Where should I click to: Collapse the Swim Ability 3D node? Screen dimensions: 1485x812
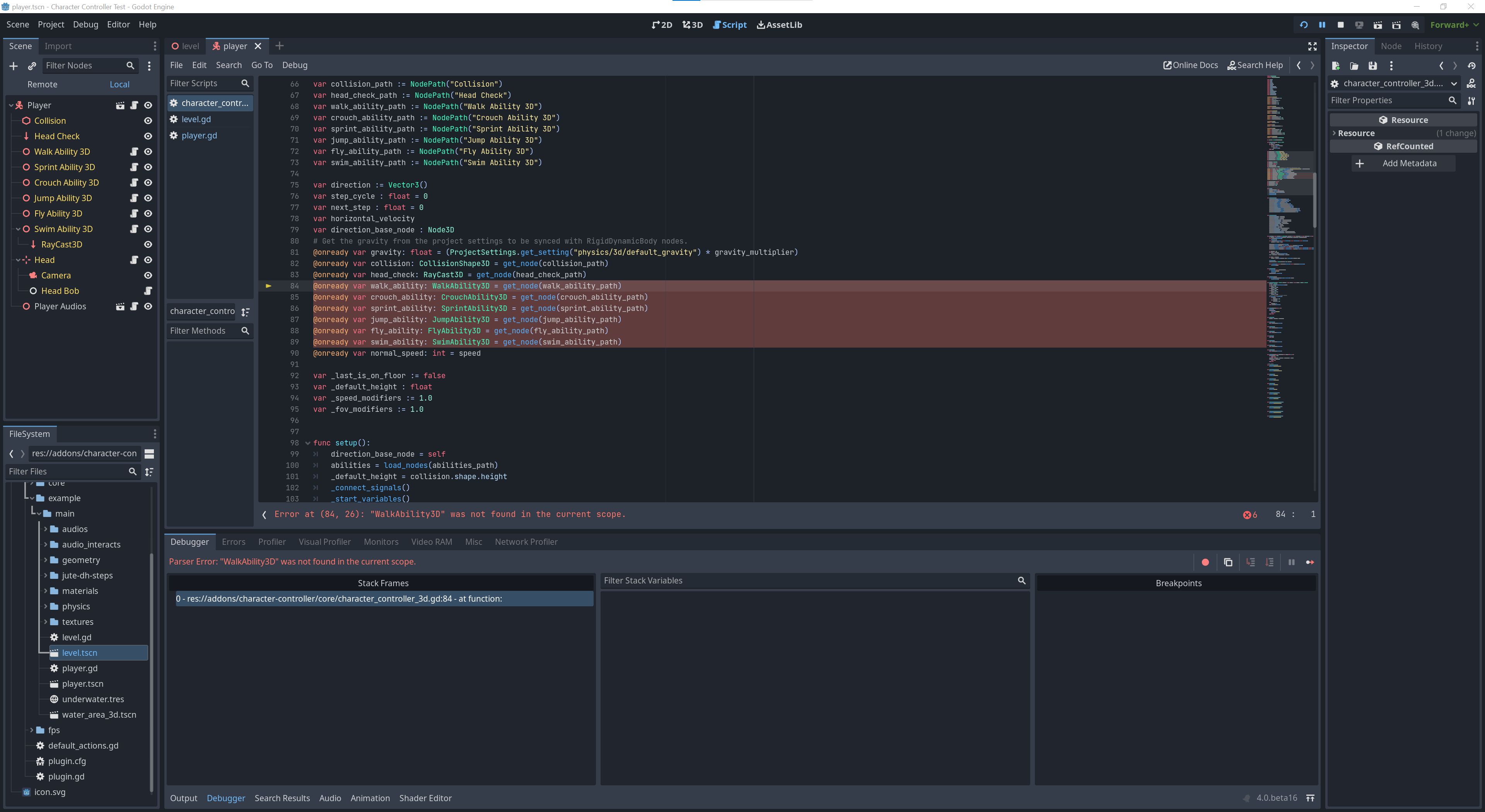18,229
